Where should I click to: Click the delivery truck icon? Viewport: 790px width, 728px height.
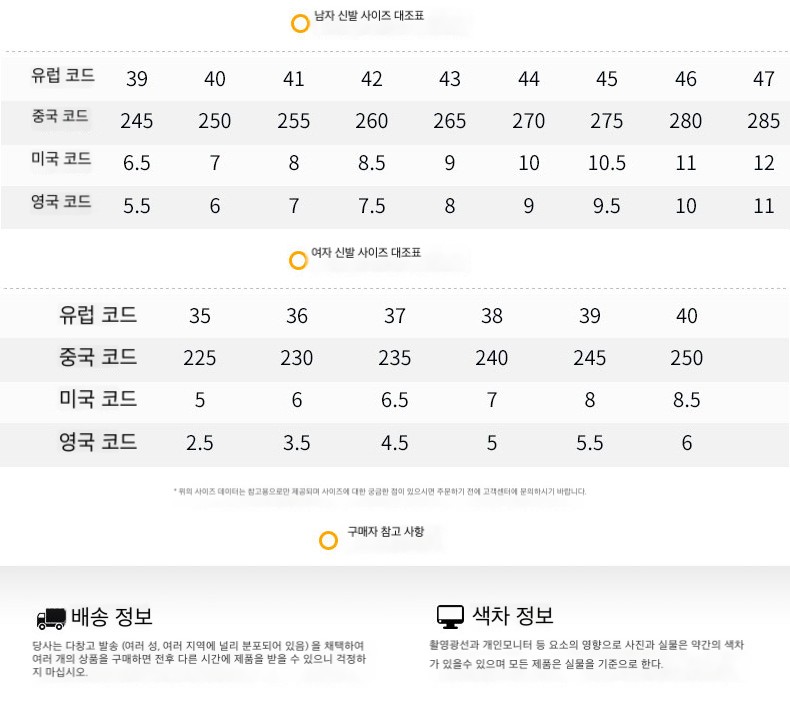pos(51,618)
